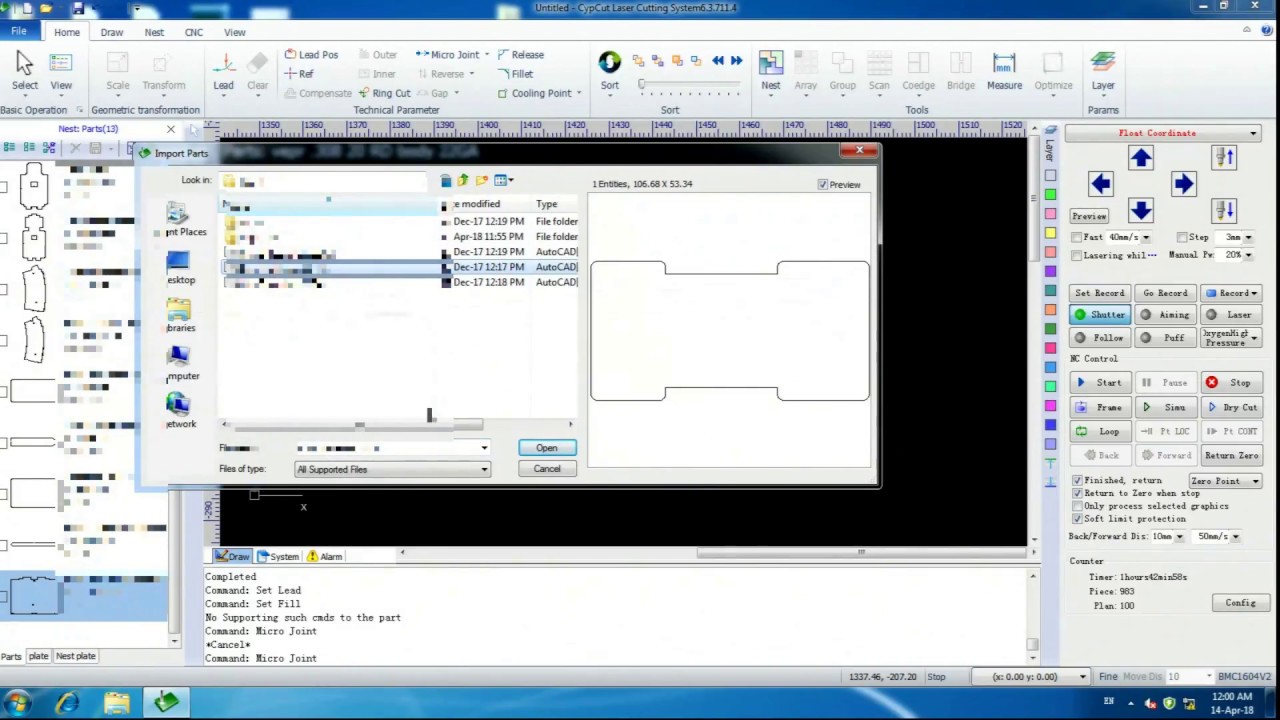Expand the File name combo box
Image resolution: width=1280 pixels, height=720 pixels.
[484, 448]
